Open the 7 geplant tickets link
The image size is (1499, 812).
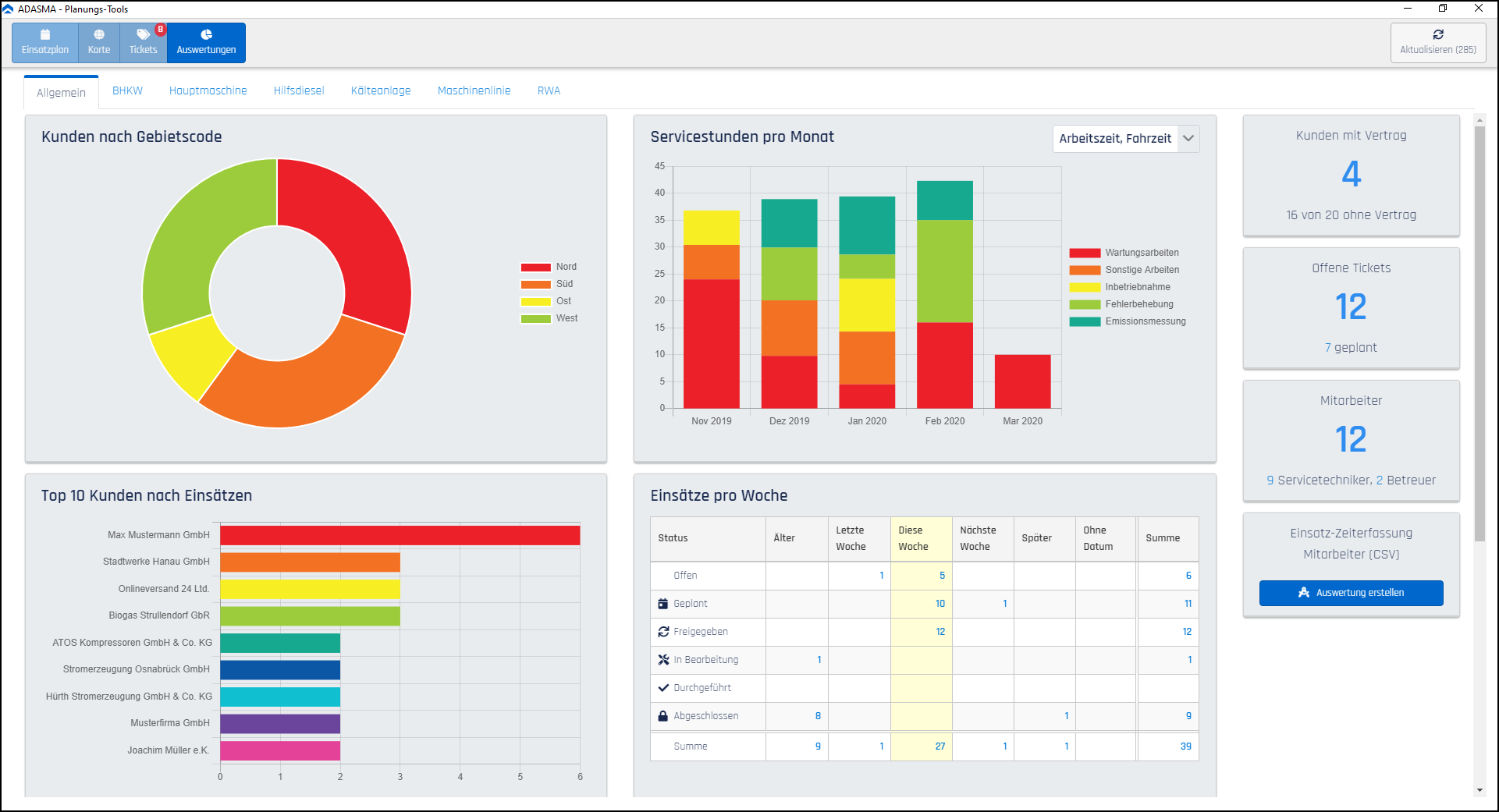tap(1351, 347)
